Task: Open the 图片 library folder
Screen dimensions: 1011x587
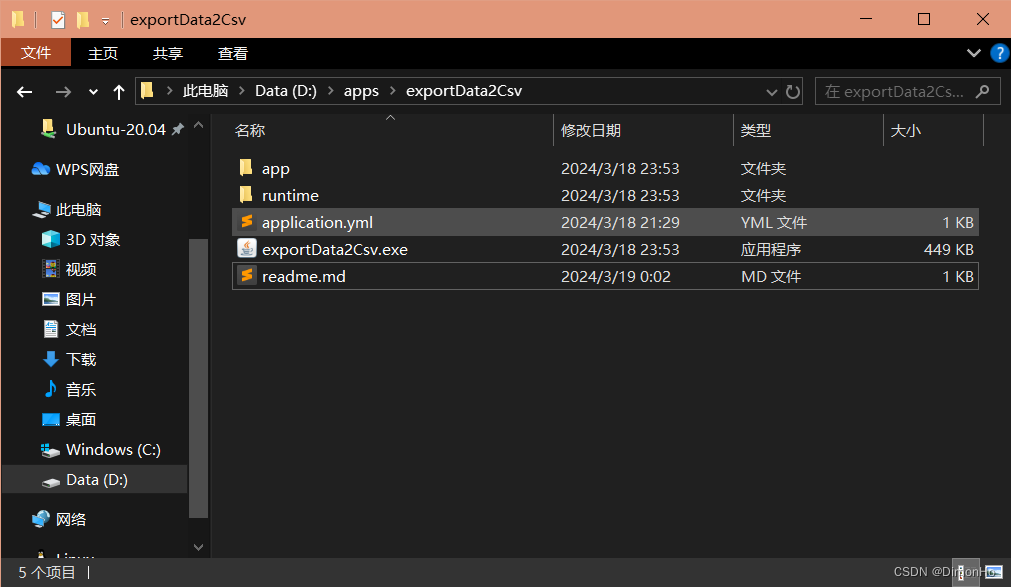Action: 81,299
